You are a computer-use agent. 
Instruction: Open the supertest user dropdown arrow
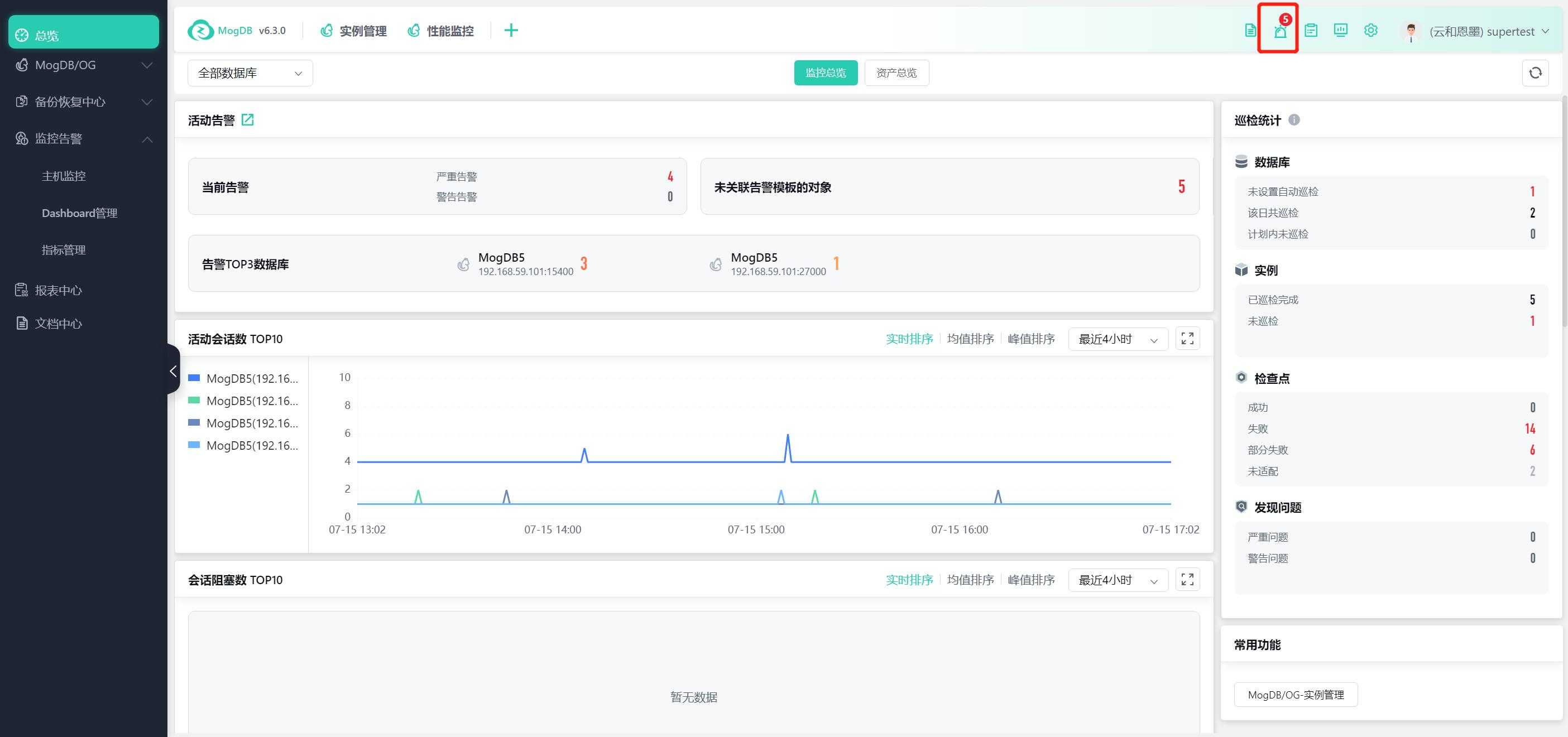tap(1546, 31)
